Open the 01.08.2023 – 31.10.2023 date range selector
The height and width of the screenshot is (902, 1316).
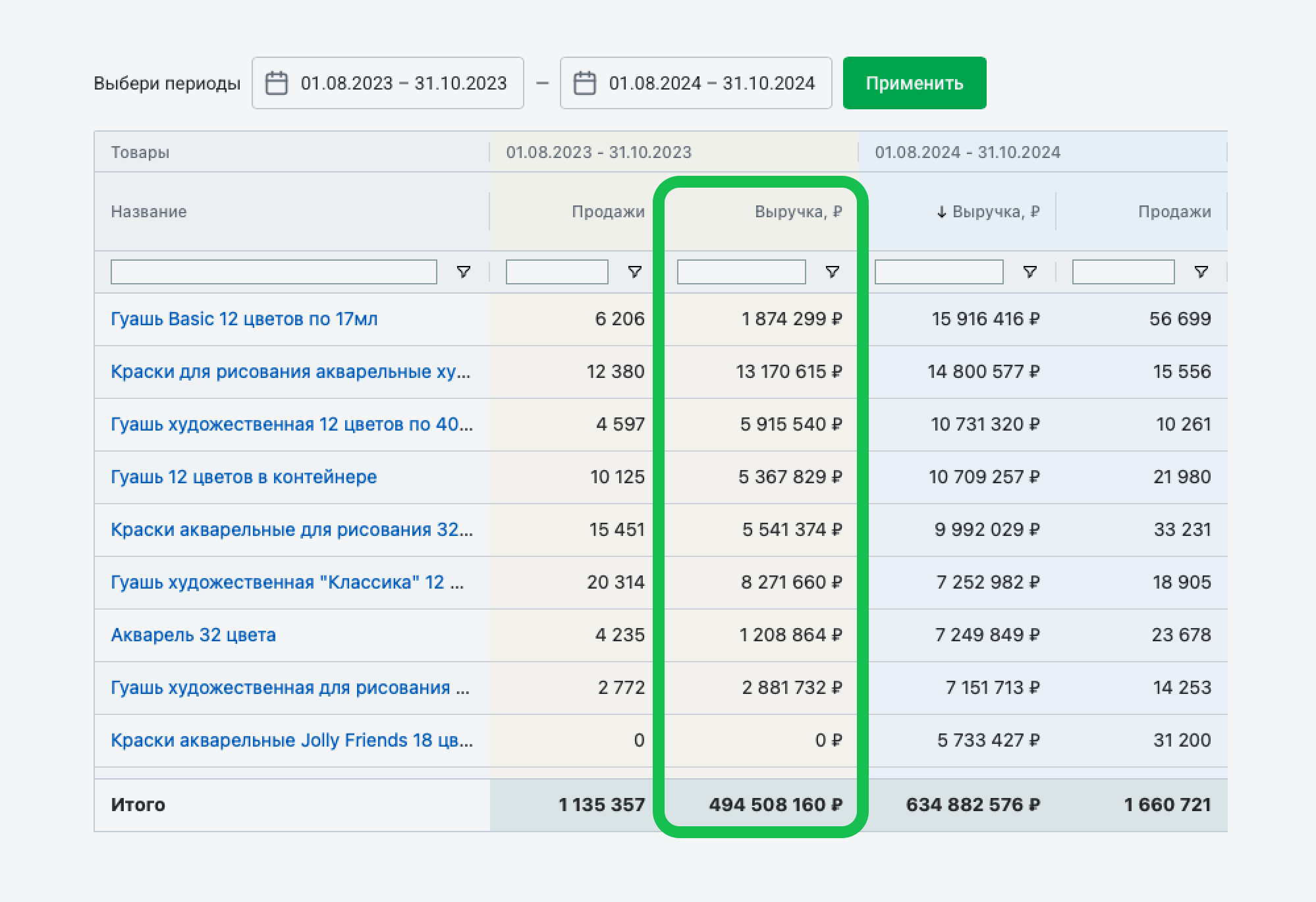point(388,83)
